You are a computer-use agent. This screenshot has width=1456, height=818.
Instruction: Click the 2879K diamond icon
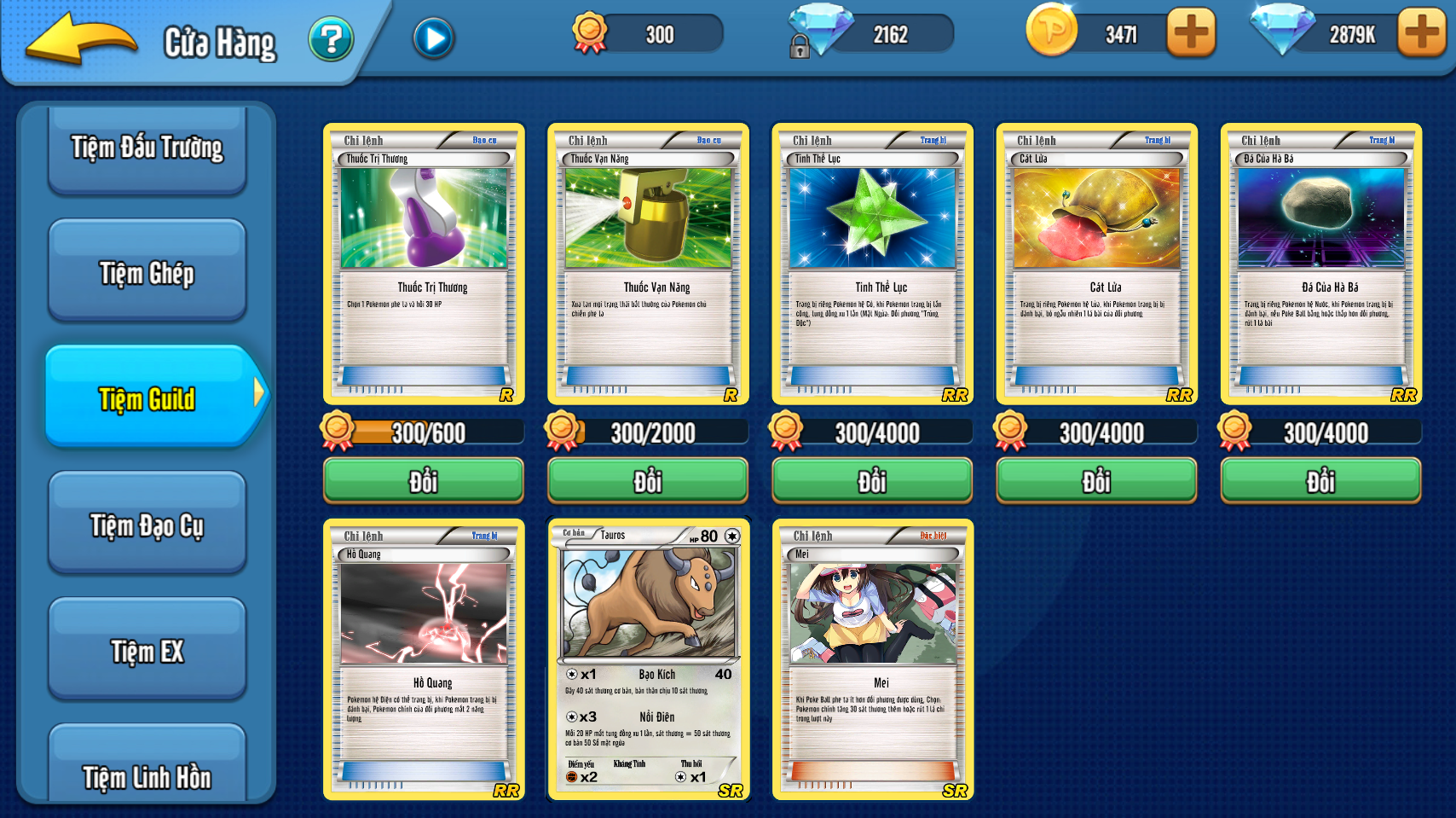coord(1283,29)
